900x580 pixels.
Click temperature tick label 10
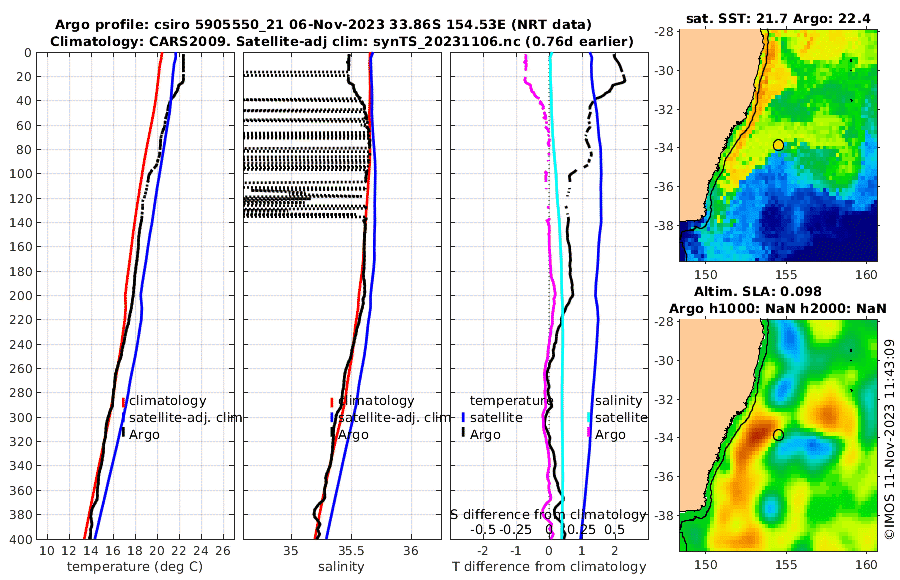(47, 551)
